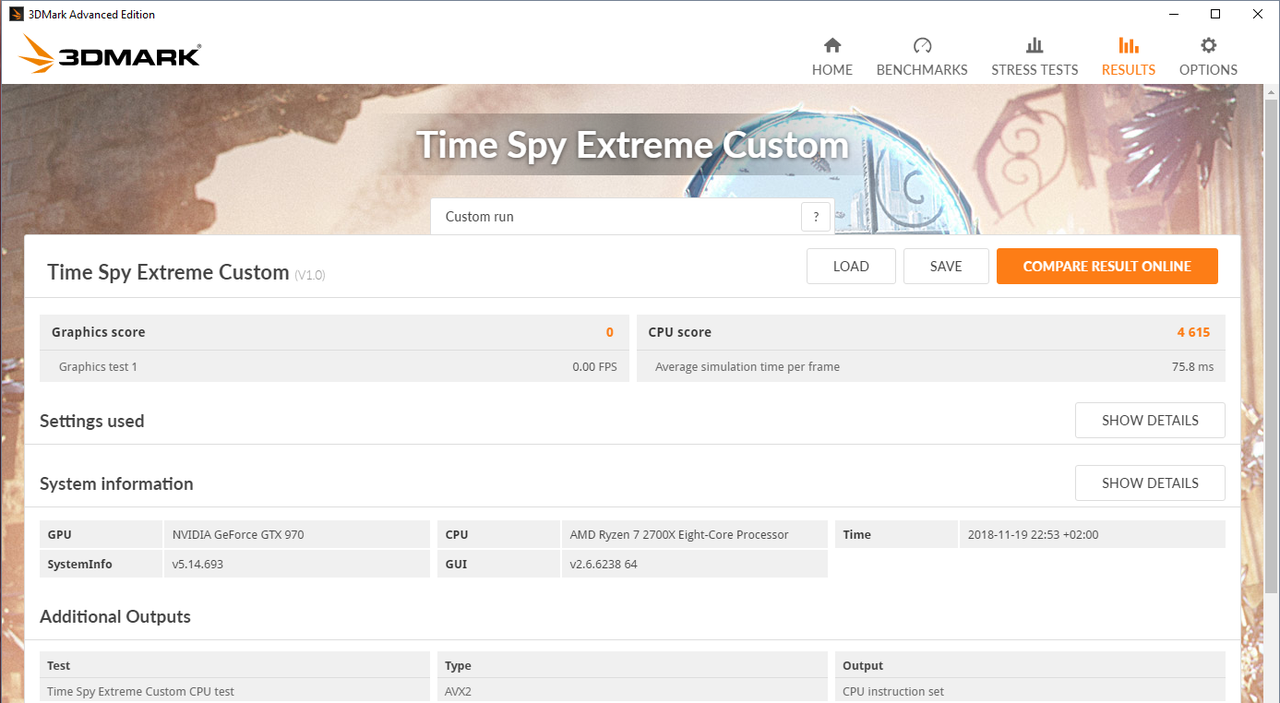Show details for System information
This screenshot has width=1280, height=703.
pyautogui.click(x=1150, y=483)
